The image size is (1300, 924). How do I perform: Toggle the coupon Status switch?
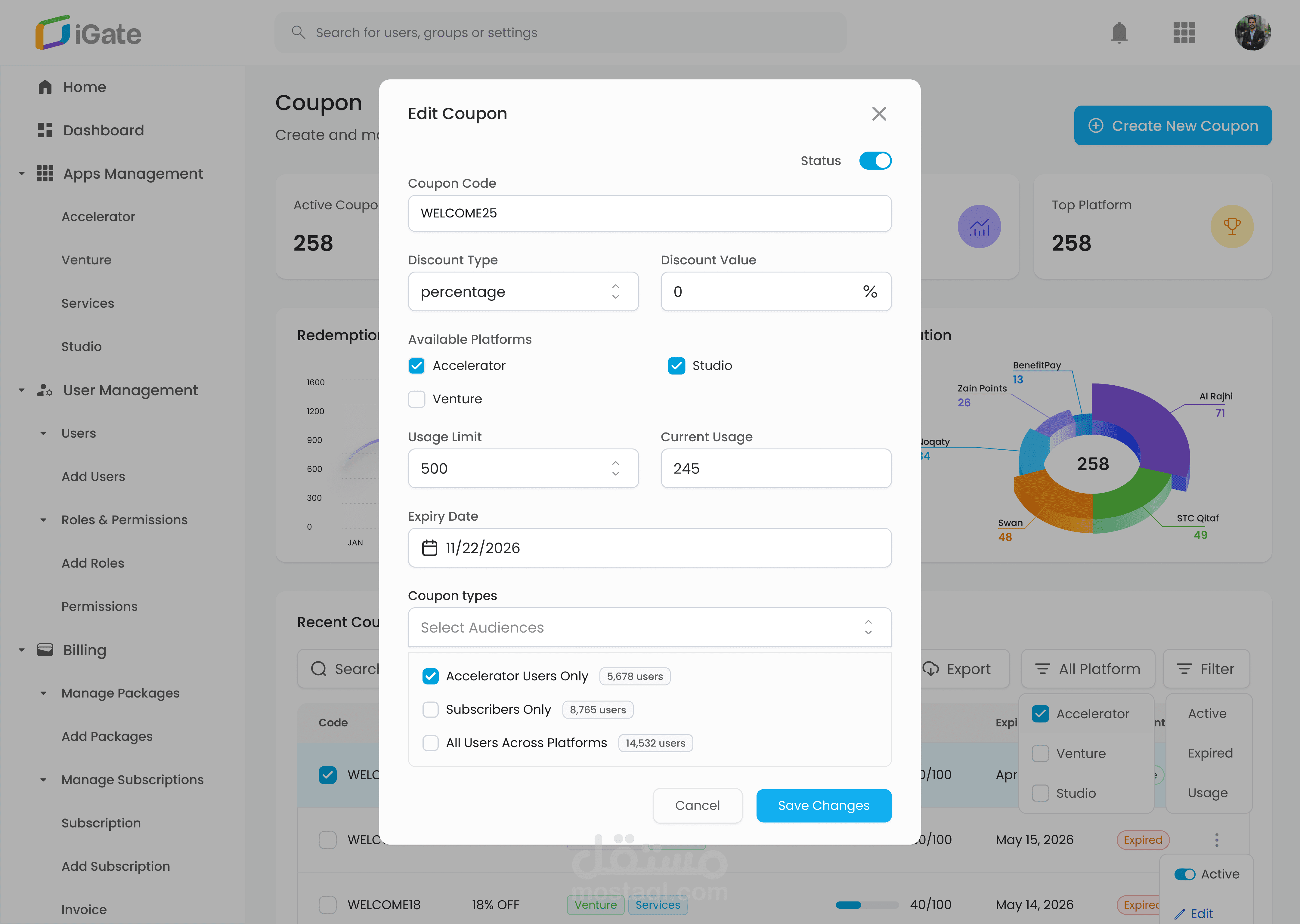(x=875, y=161)
